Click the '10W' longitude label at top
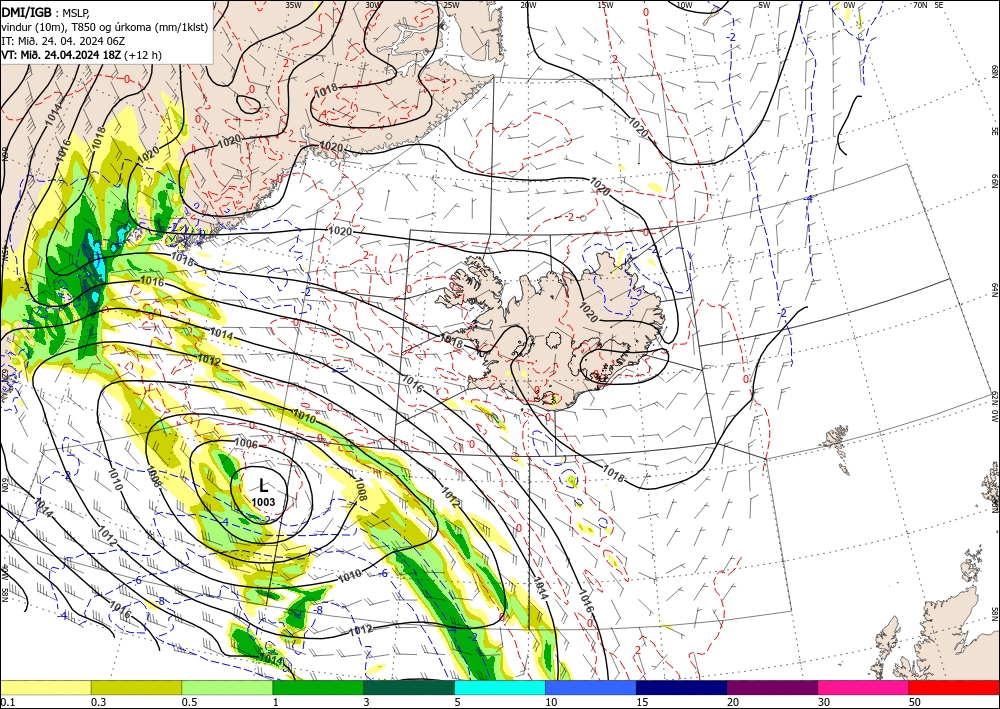 coord(684,5)
